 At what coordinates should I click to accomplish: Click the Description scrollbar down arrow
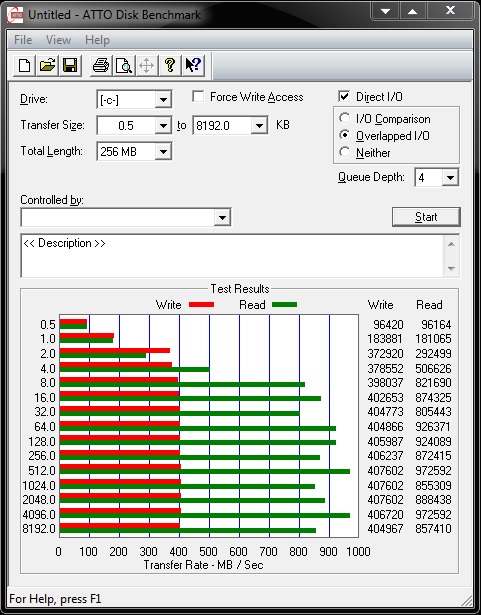click(x=451, y=269)
